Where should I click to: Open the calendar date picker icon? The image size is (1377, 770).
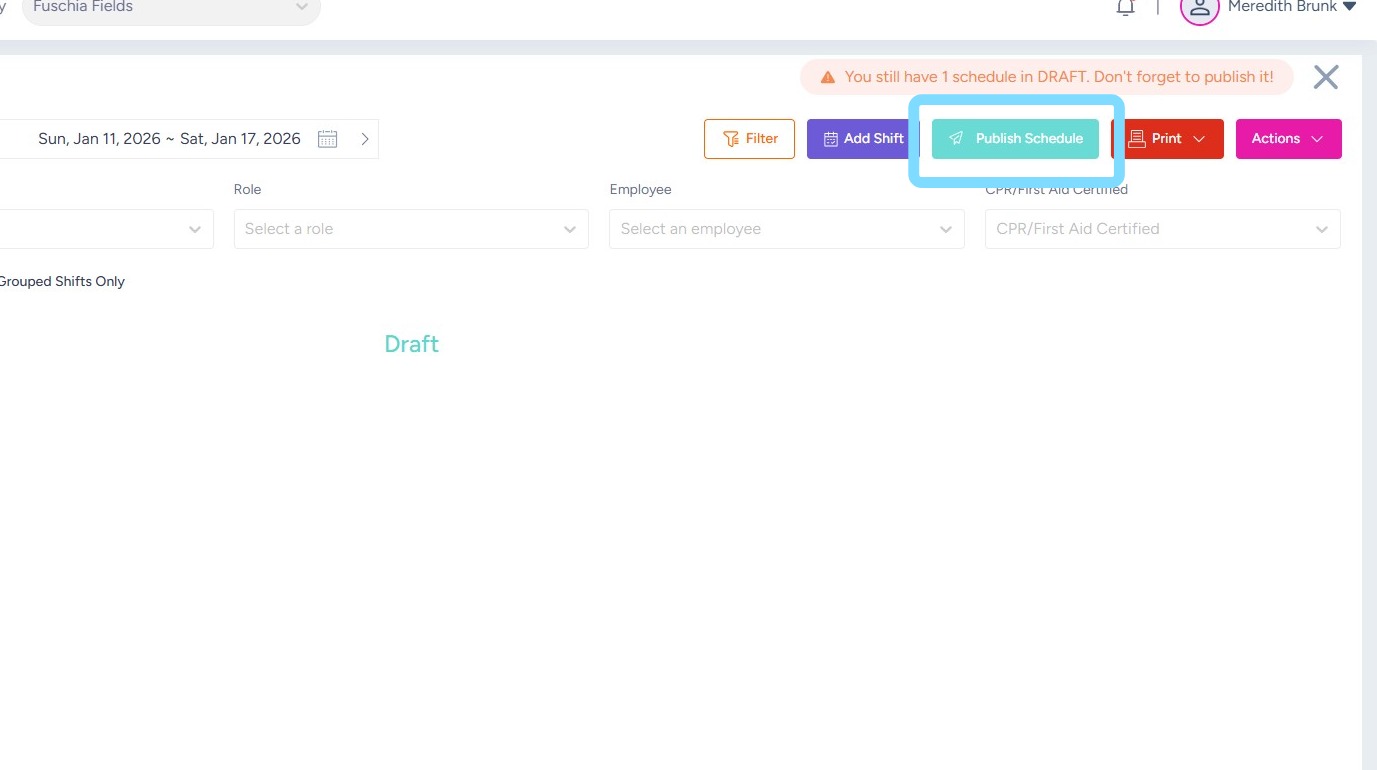tap(327, 139)
